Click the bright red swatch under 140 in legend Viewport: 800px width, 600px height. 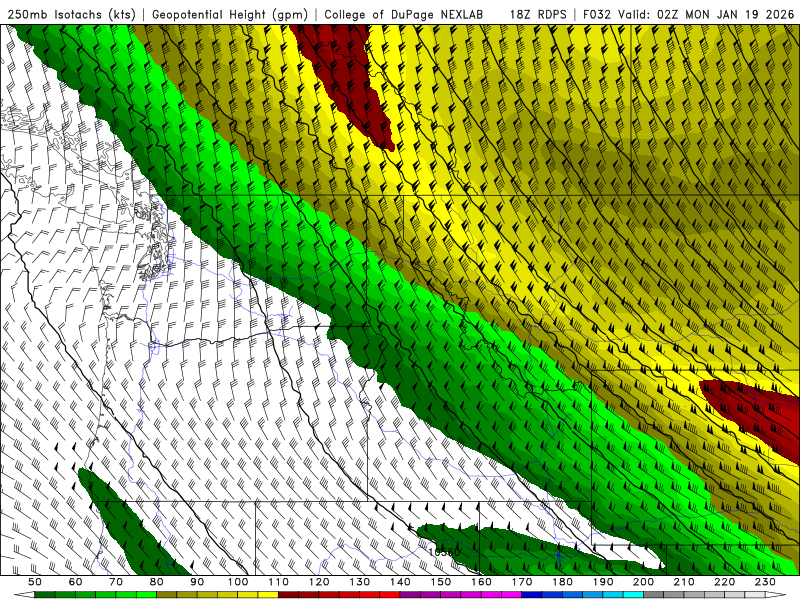click(x=390, y=594)
